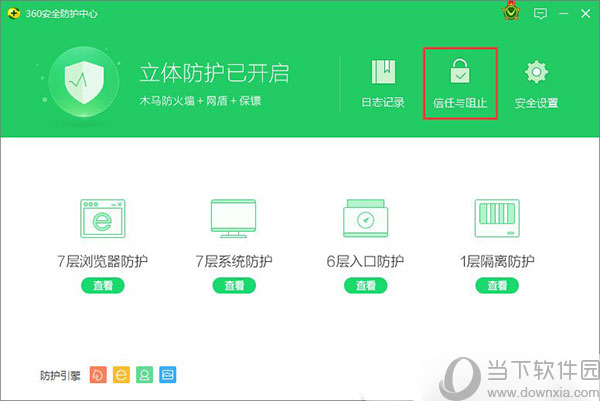Click the 360 logo in title bar
This screenshot has height=401, width=600.
click(x=13, y=14)
